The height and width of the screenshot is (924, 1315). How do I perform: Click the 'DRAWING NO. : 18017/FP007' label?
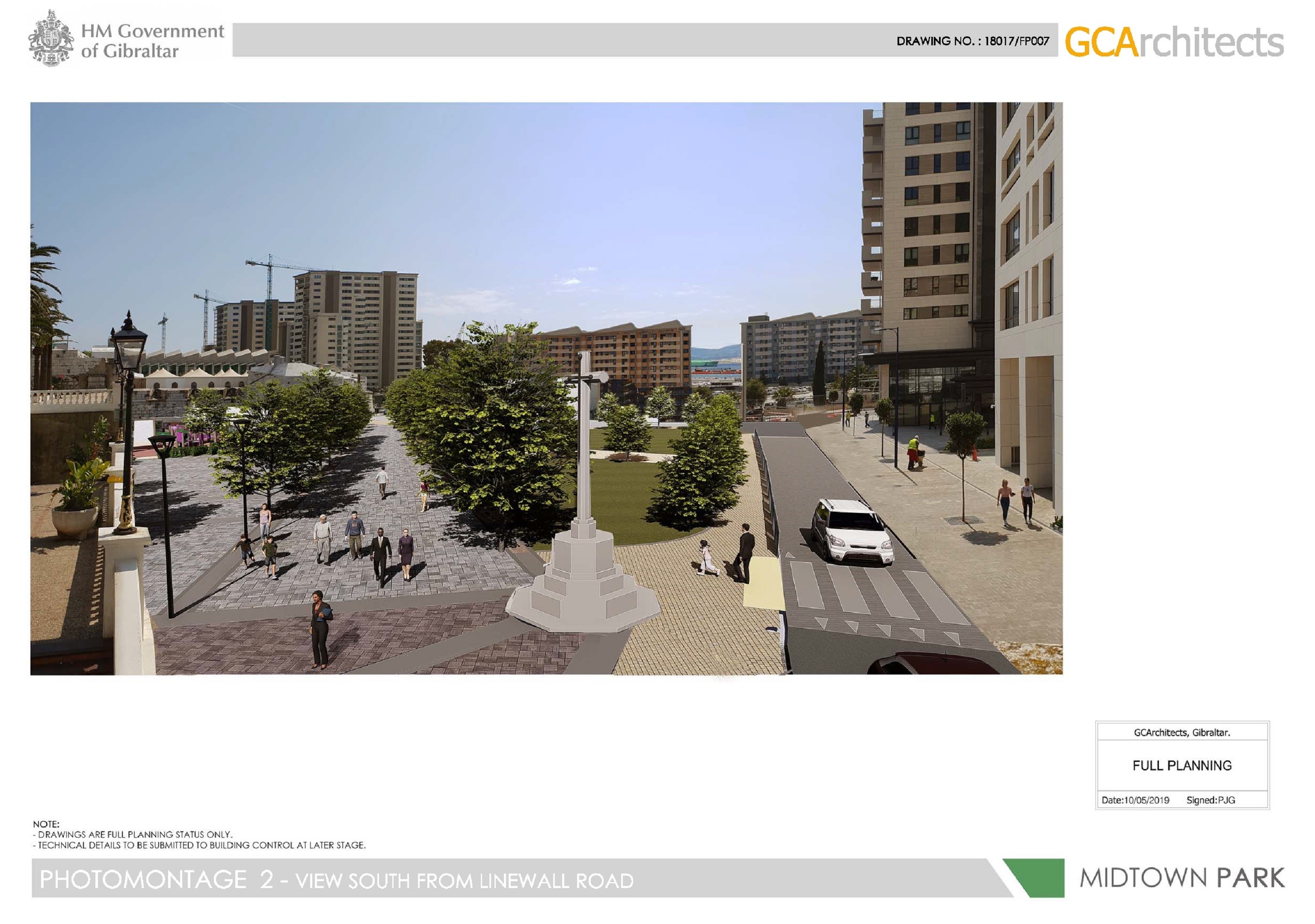(x=972, y=41)
